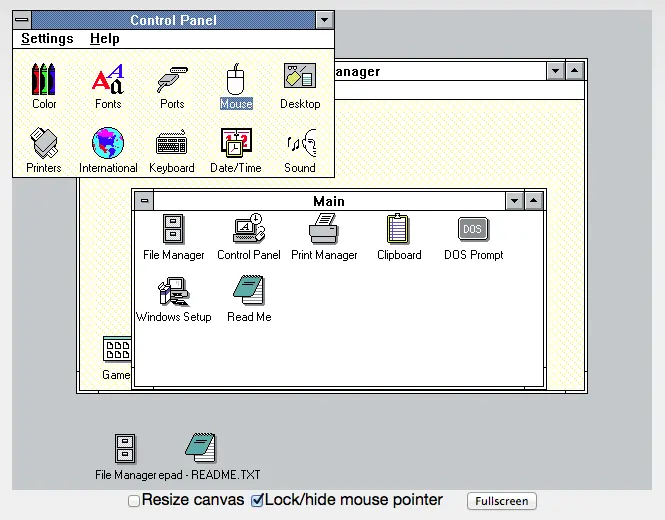The height and width of the screenshot is (520, 665).
Task: Click the Program Manager title bar
Action: [440, 71]
